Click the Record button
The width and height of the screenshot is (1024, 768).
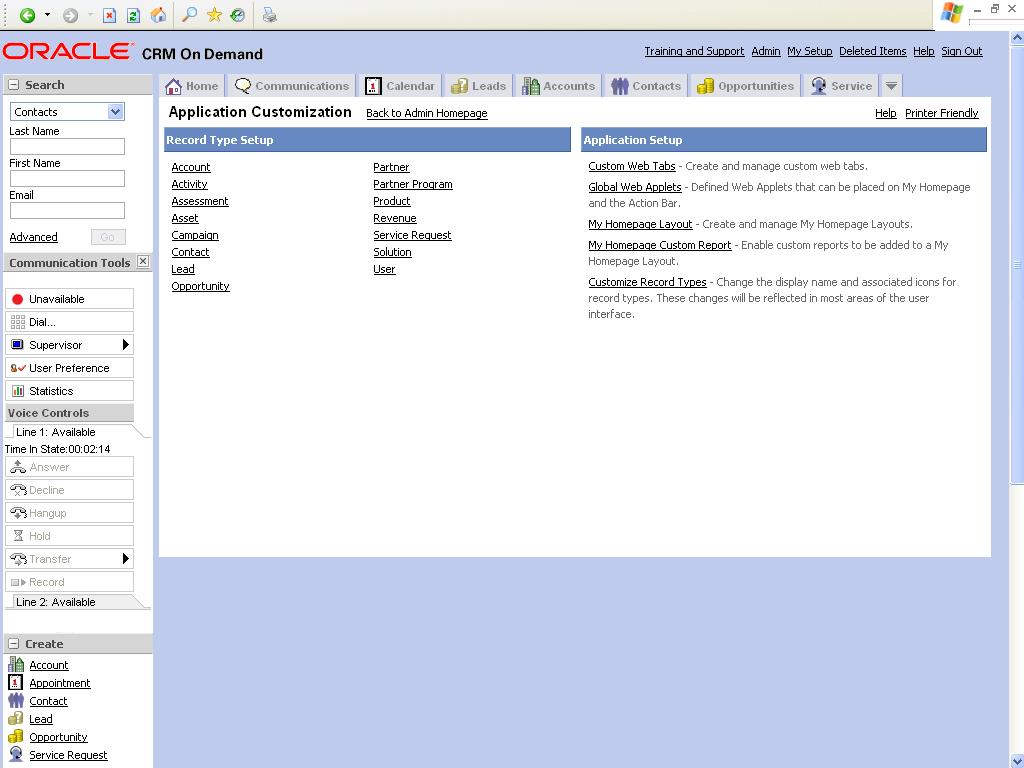pyautogui.click(x=69, y=582)
